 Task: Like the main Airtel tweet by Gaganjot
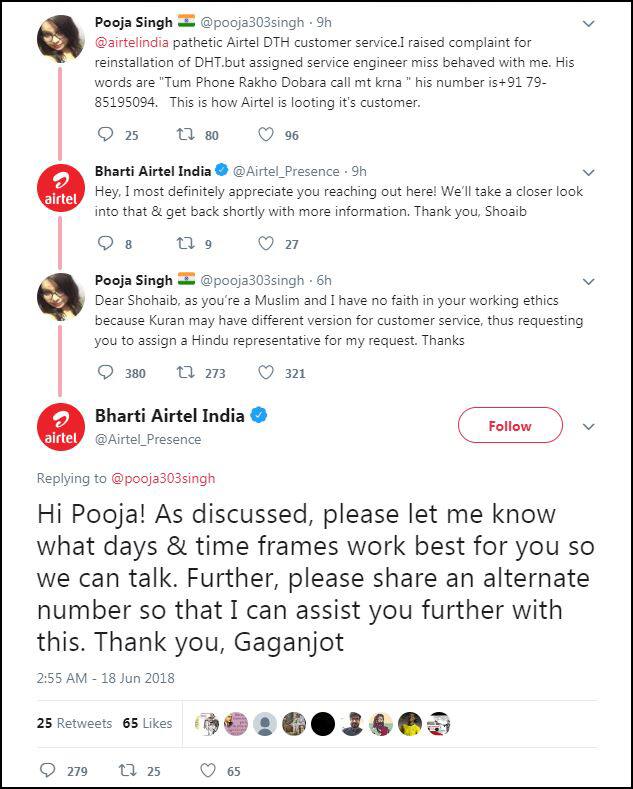point(208,770)
